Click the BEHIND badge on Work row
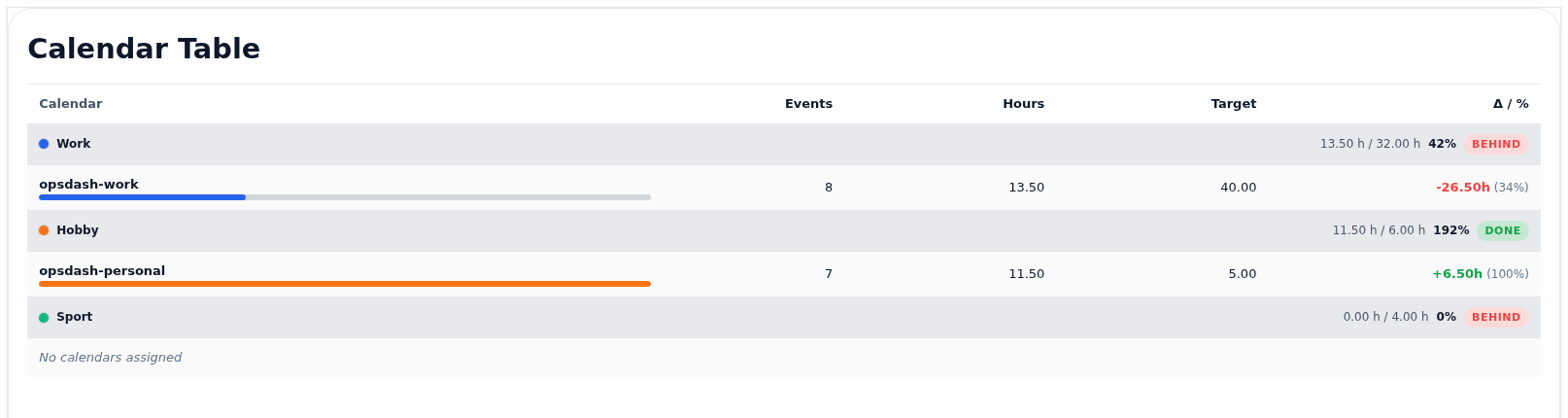 (x=1496, y=144)
